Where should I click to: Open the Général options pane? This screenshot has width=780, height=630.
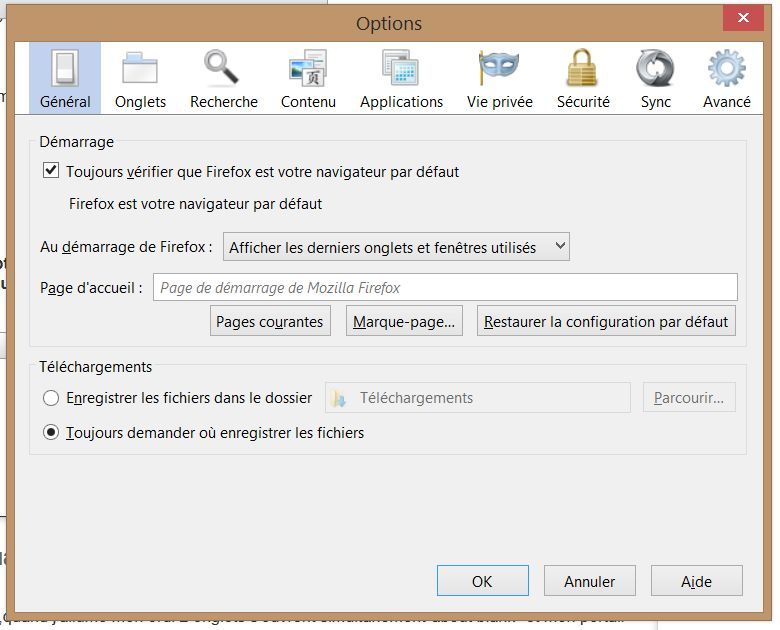click(65, 79)
